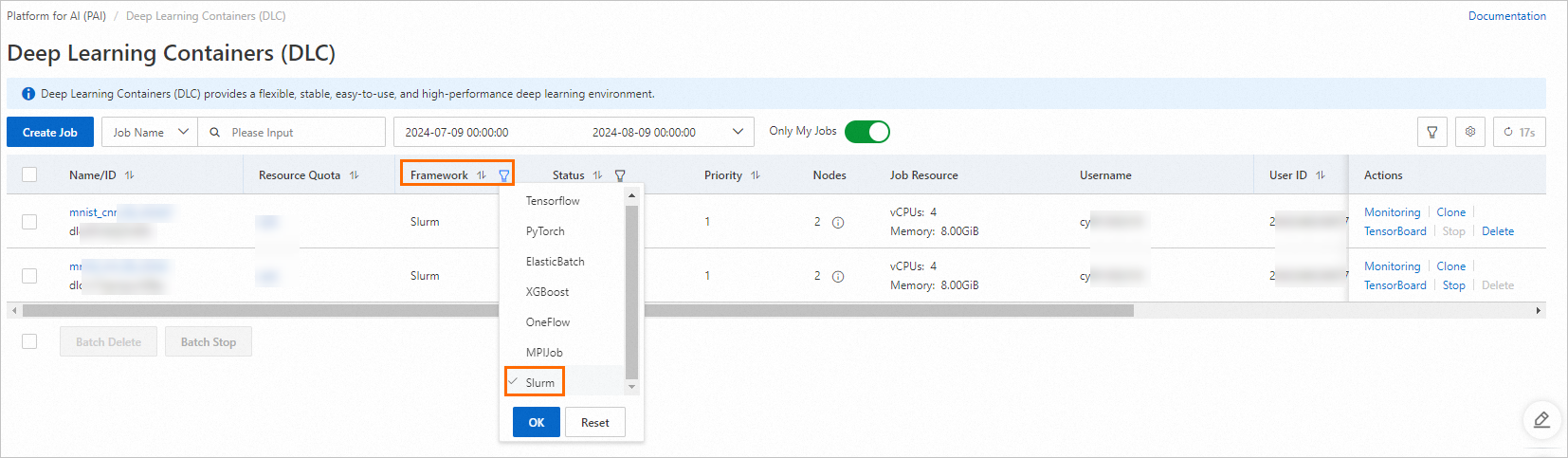Open the Documentation link

click(1507, 16)
